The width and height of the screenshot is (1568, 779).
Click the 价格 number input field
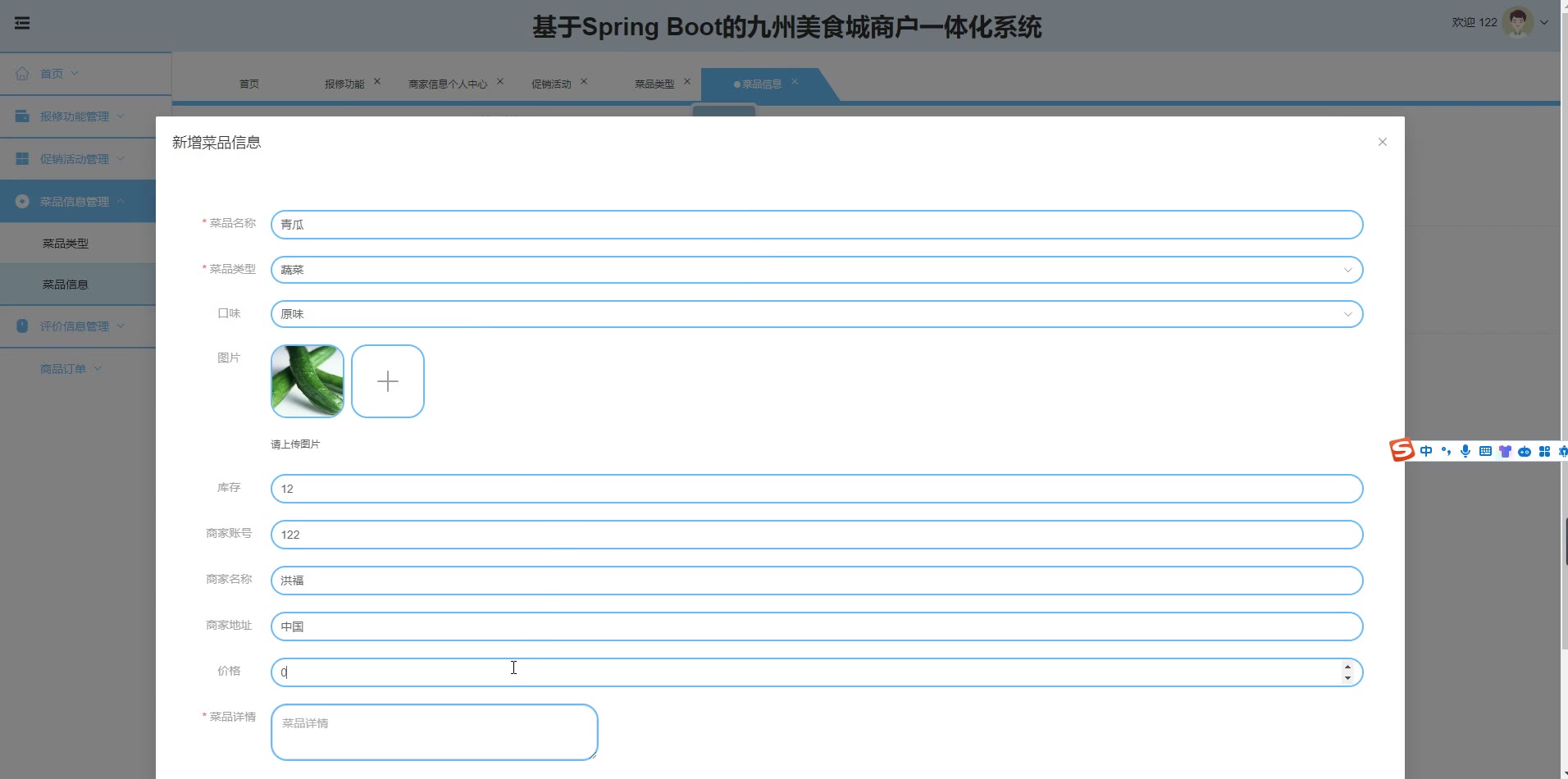coord(817,672)
